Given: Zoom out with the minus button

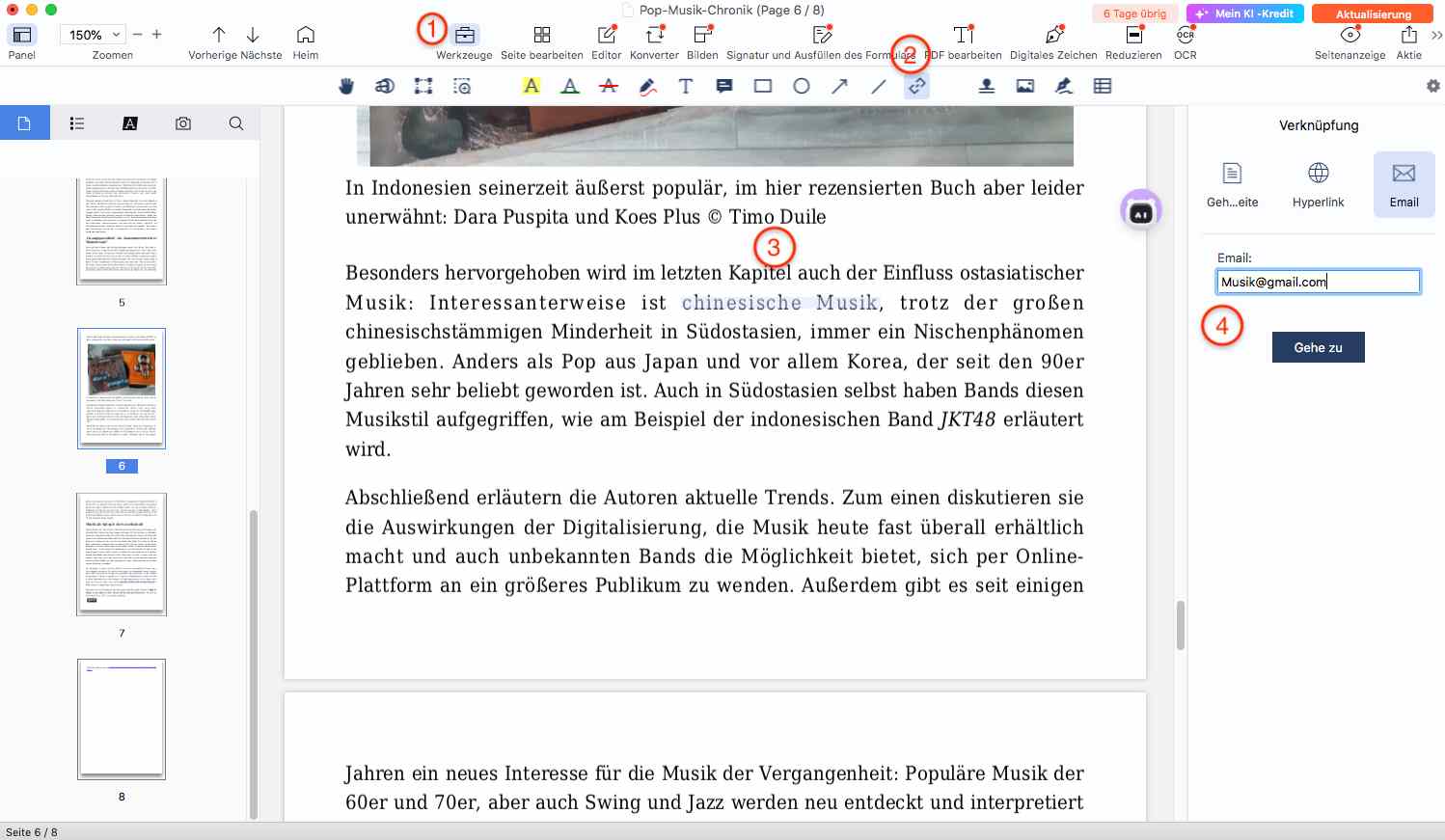Looking at the screenshot, I should point(137,35).
